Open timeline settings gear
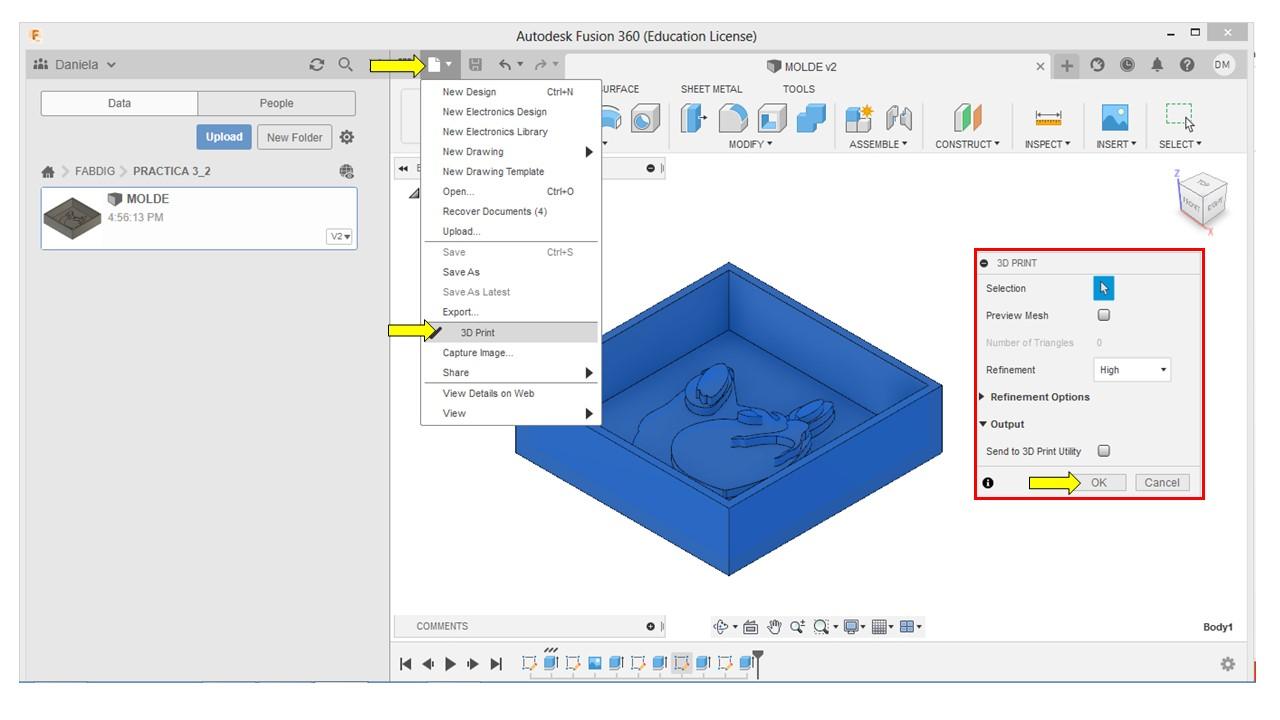This screenshot has height=720, width=1280. [x=1227, y=664]
